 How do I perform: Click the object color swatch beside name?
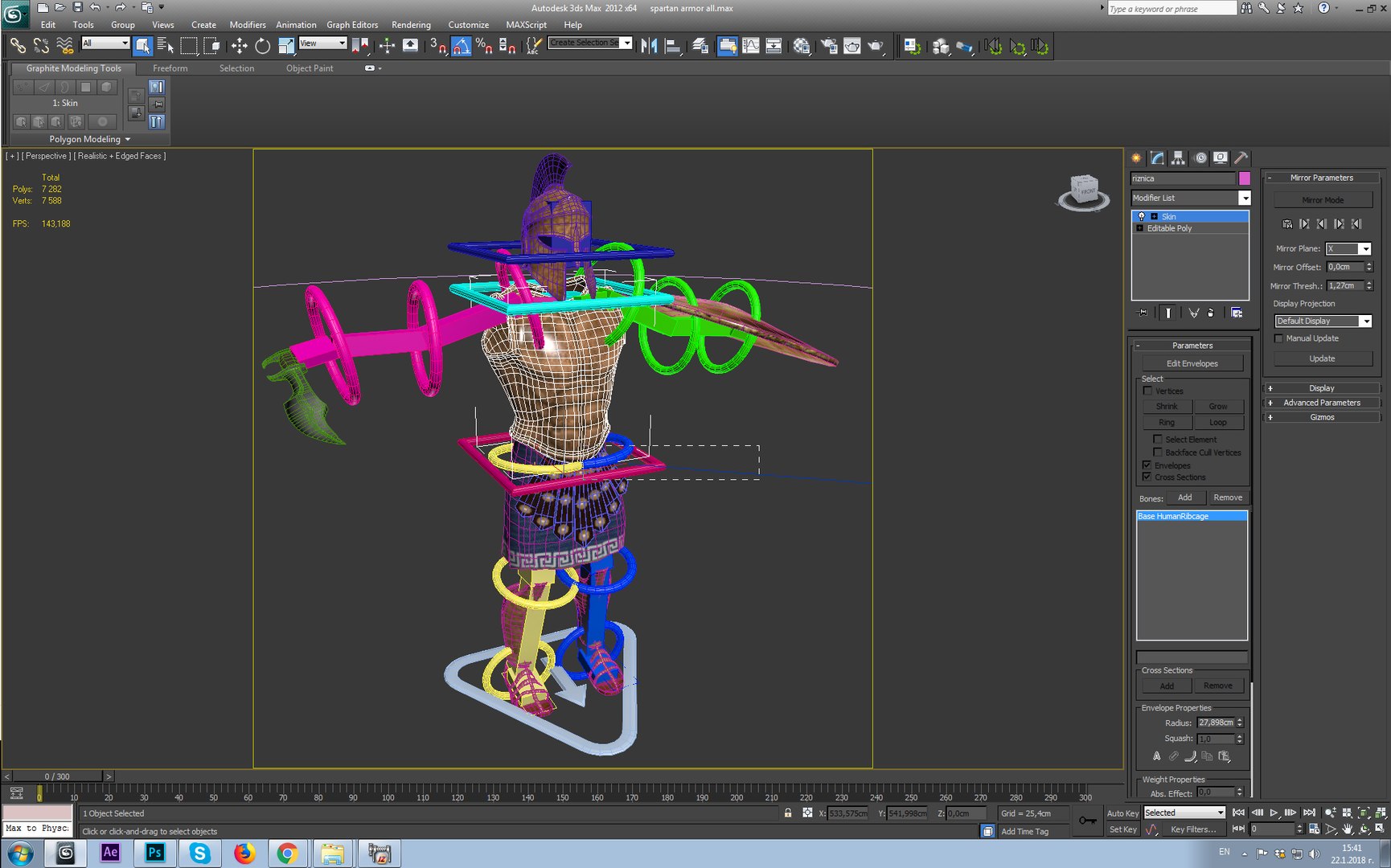click(1245, 178)
